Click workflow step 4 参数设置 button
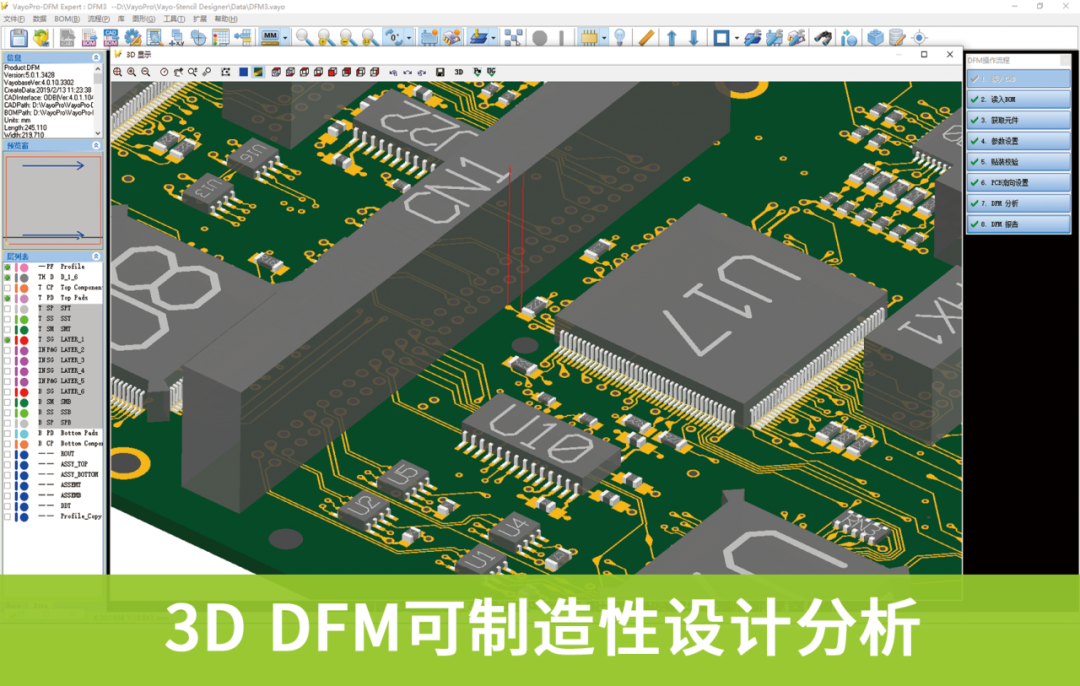Viewport: 1080px width, 686px height. coord(1019,141)
